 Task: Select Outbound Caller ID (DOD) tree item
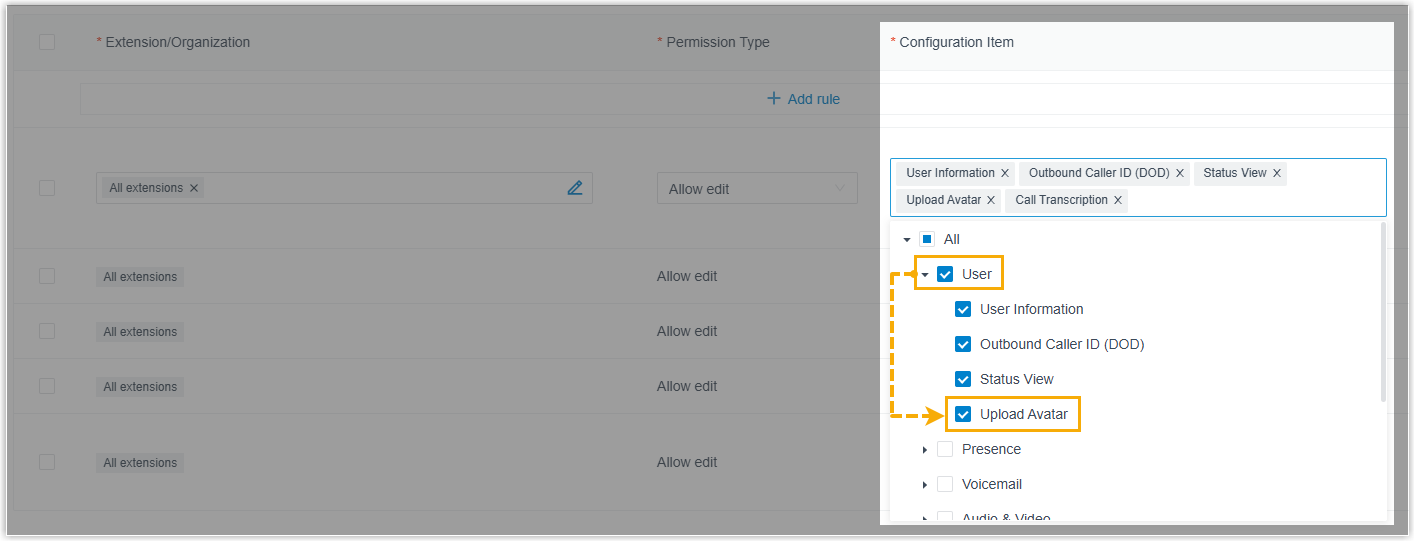pos(1061,344)
